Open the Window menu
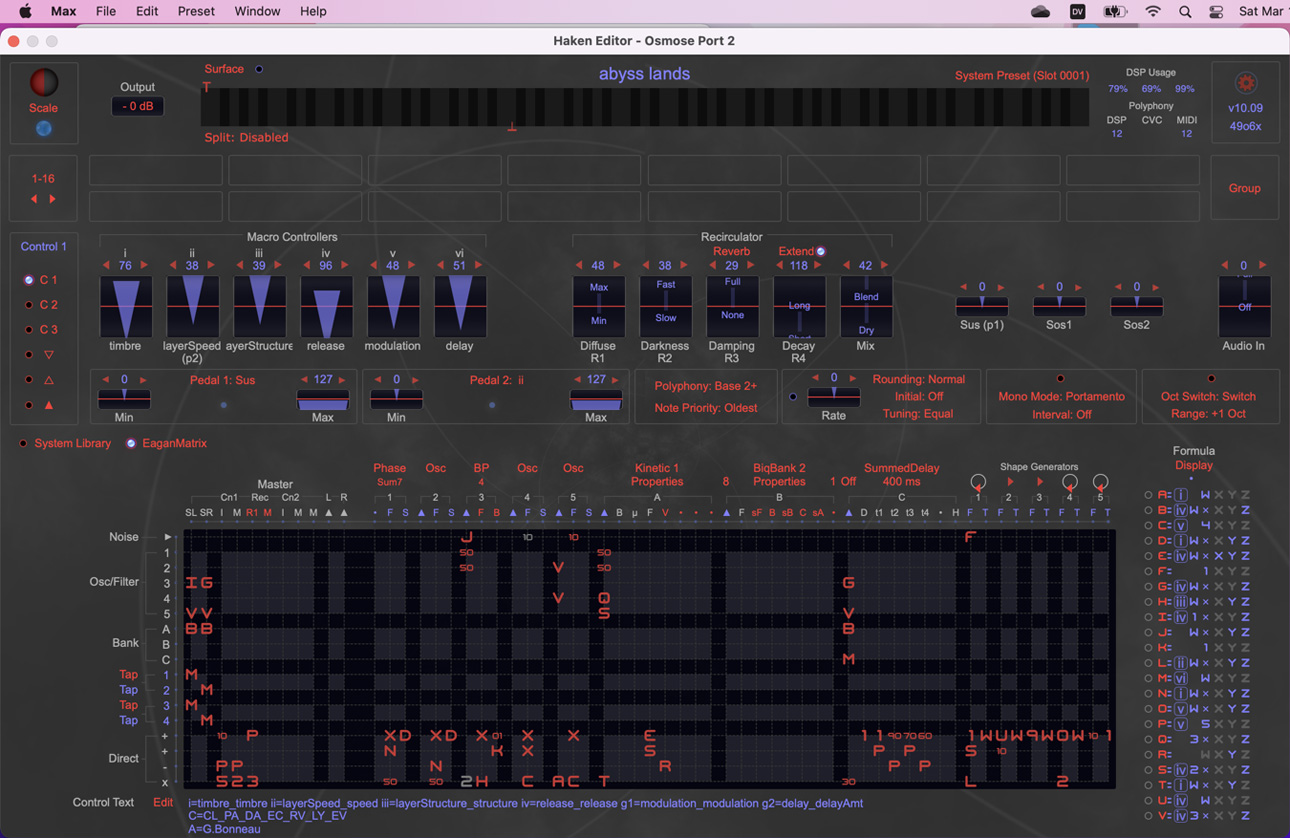 (x=257, y=12)
